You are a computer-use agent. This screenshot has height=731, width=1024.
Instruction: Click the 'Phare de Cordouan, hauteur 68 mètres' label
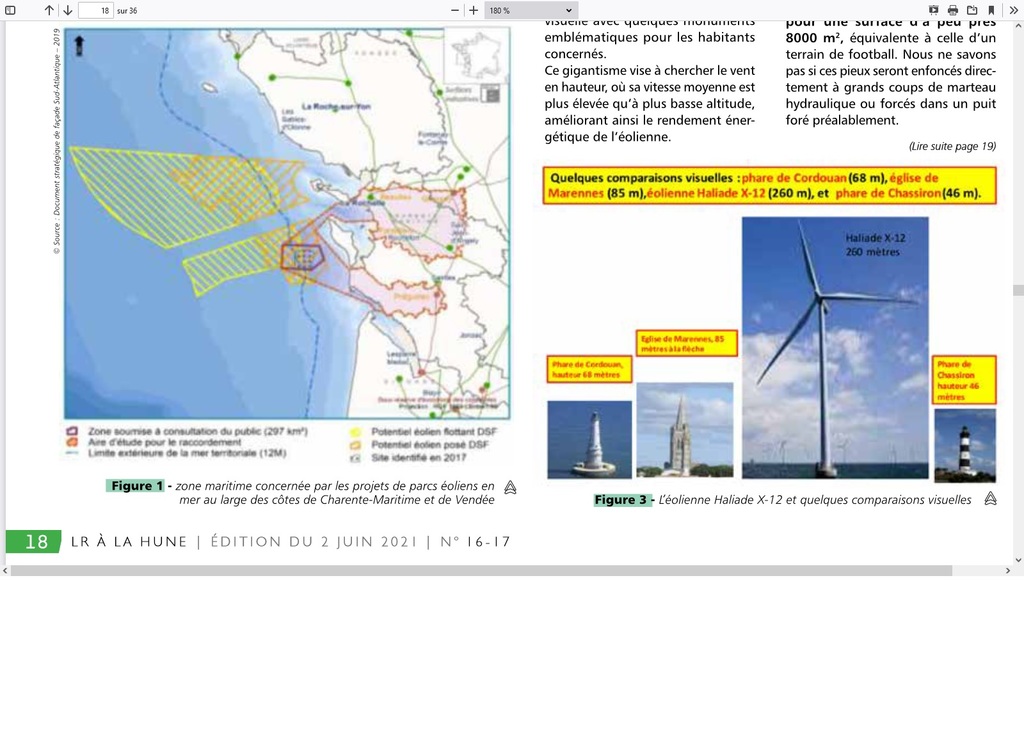click(590, 370)
